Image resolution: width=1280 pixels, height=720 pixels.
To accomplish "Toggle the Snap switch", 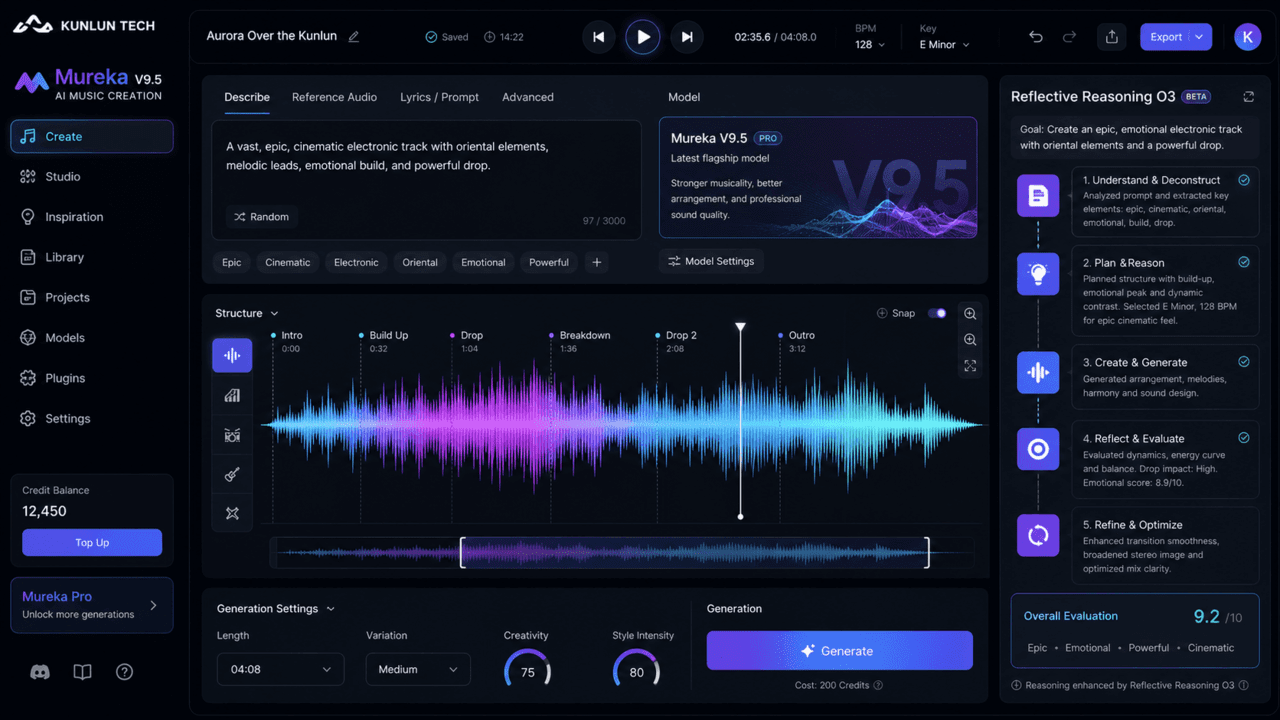I will coord(937,313).
